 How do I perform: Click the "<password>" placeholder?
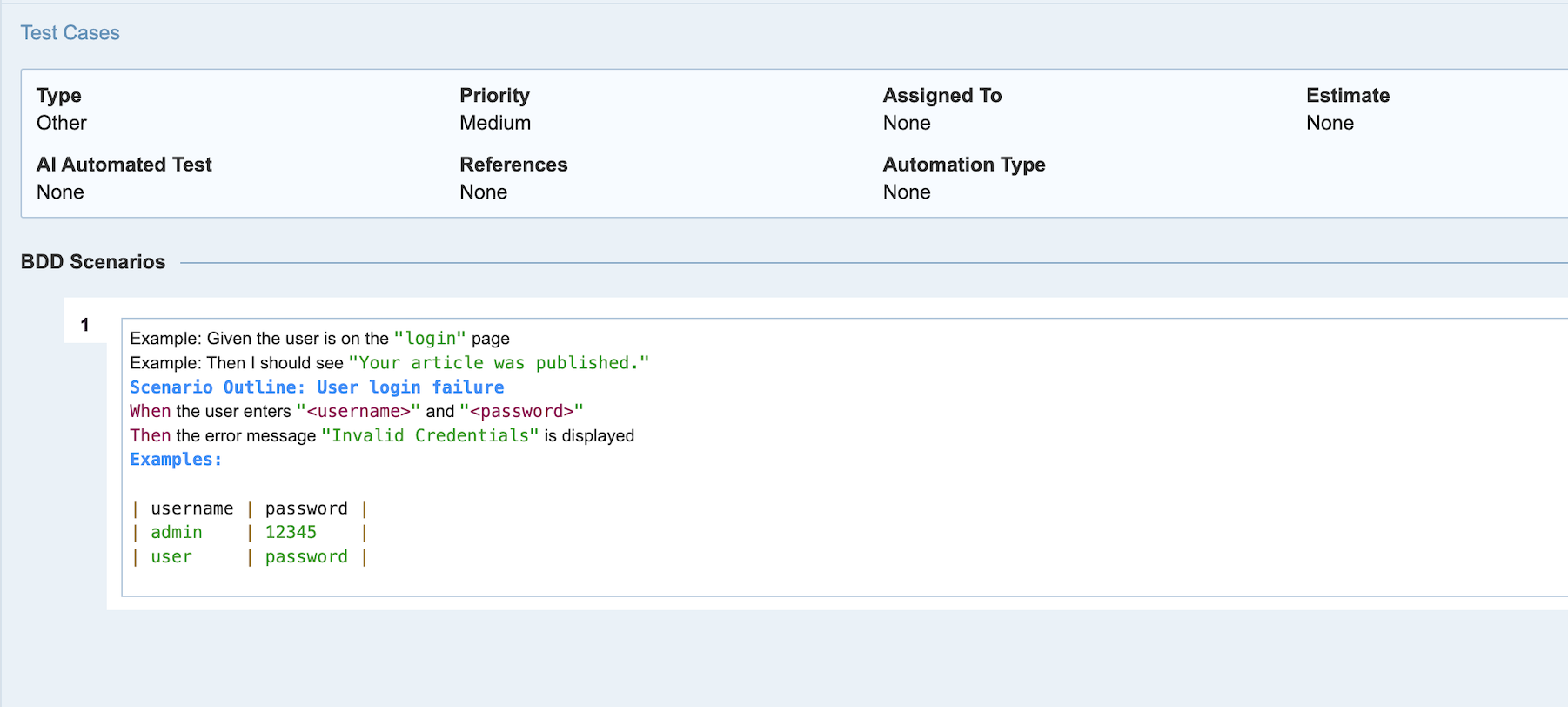tap(521, 411)
